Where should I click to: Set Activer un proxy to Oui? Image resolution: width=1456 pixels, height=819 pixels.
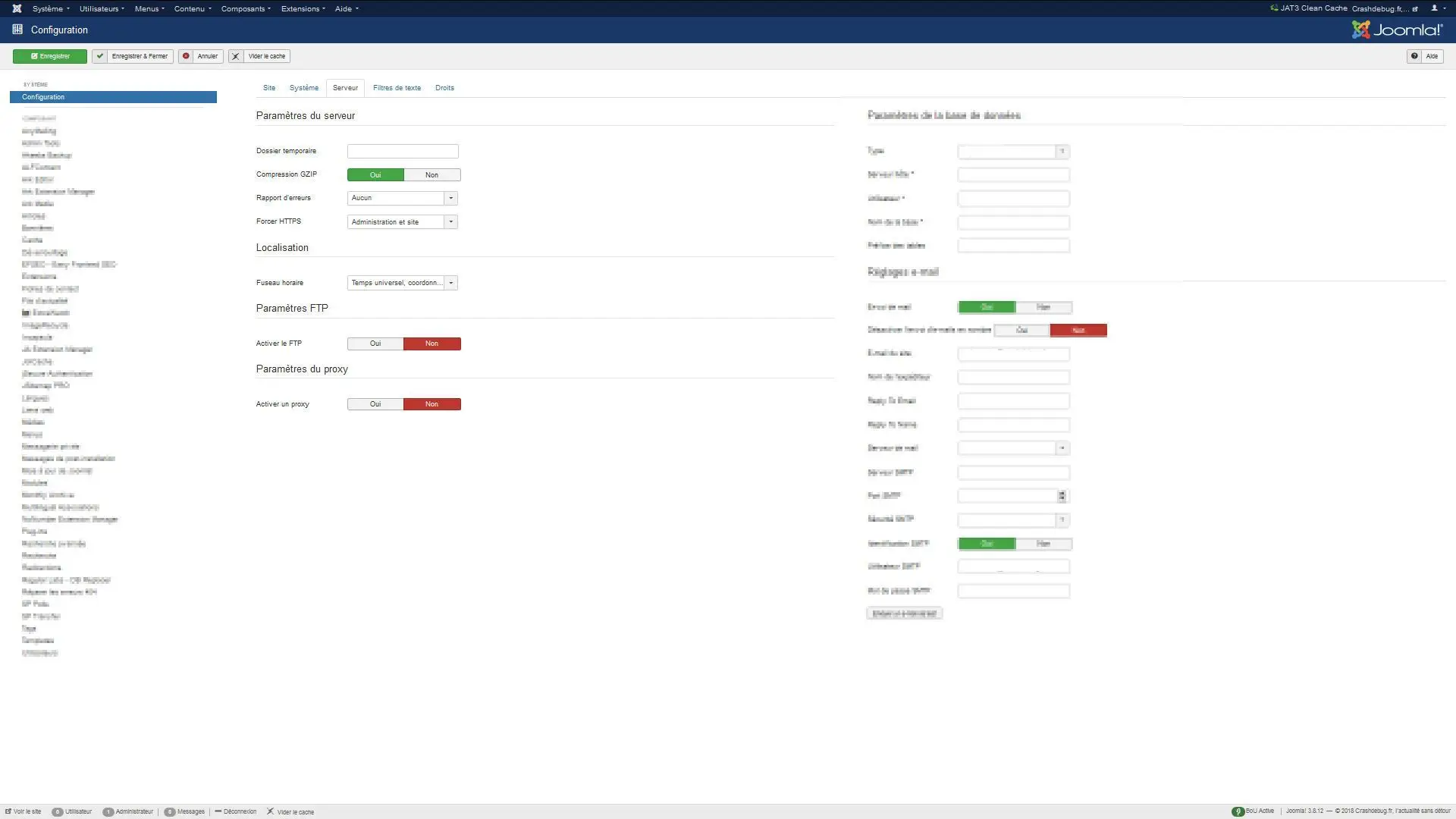click(375, 404)
